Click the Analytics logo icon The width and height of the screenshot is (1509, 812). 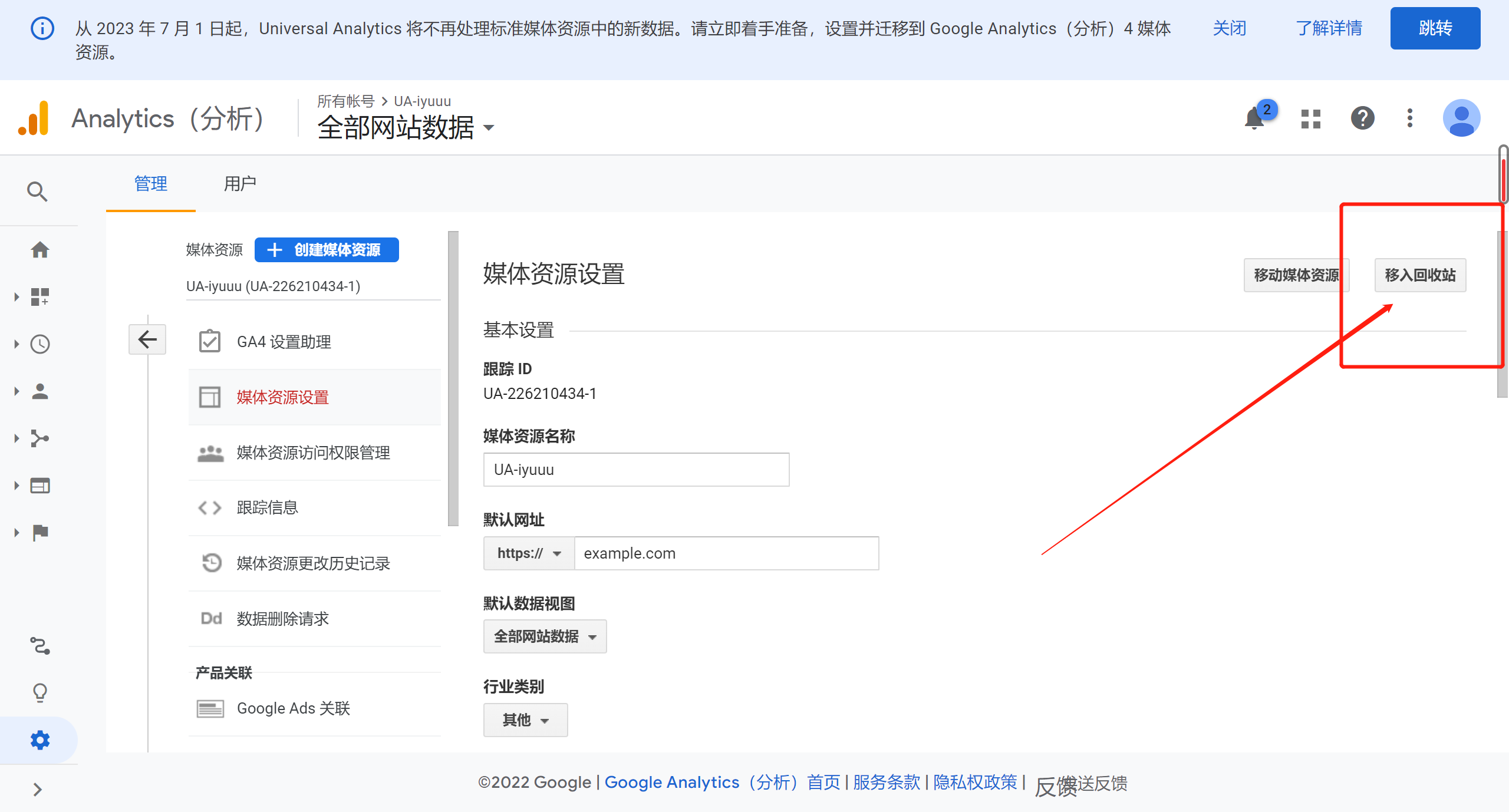pos(34,118)
